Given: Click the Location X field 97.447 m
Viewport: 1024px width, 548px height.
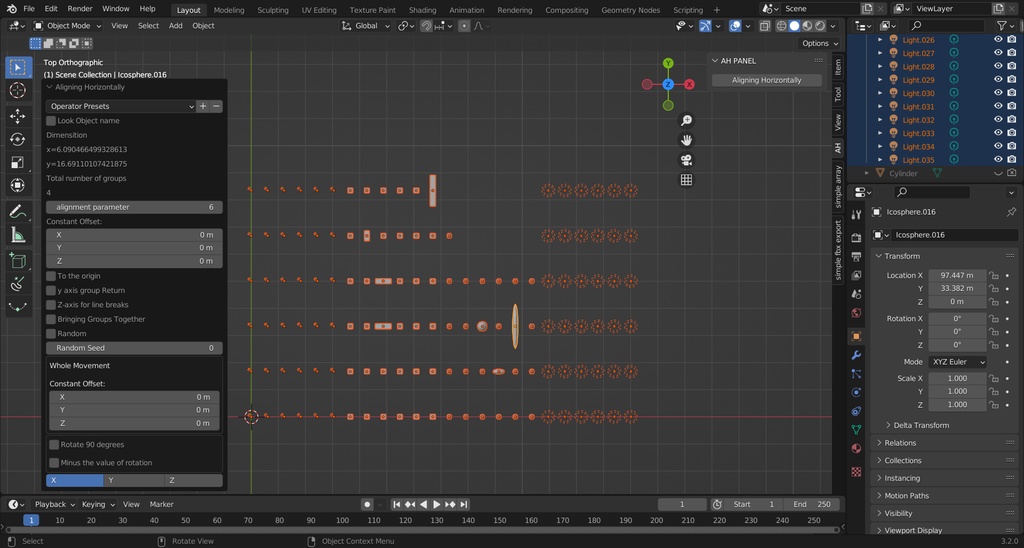Looking at the screenshot, I should pos(957,276).
